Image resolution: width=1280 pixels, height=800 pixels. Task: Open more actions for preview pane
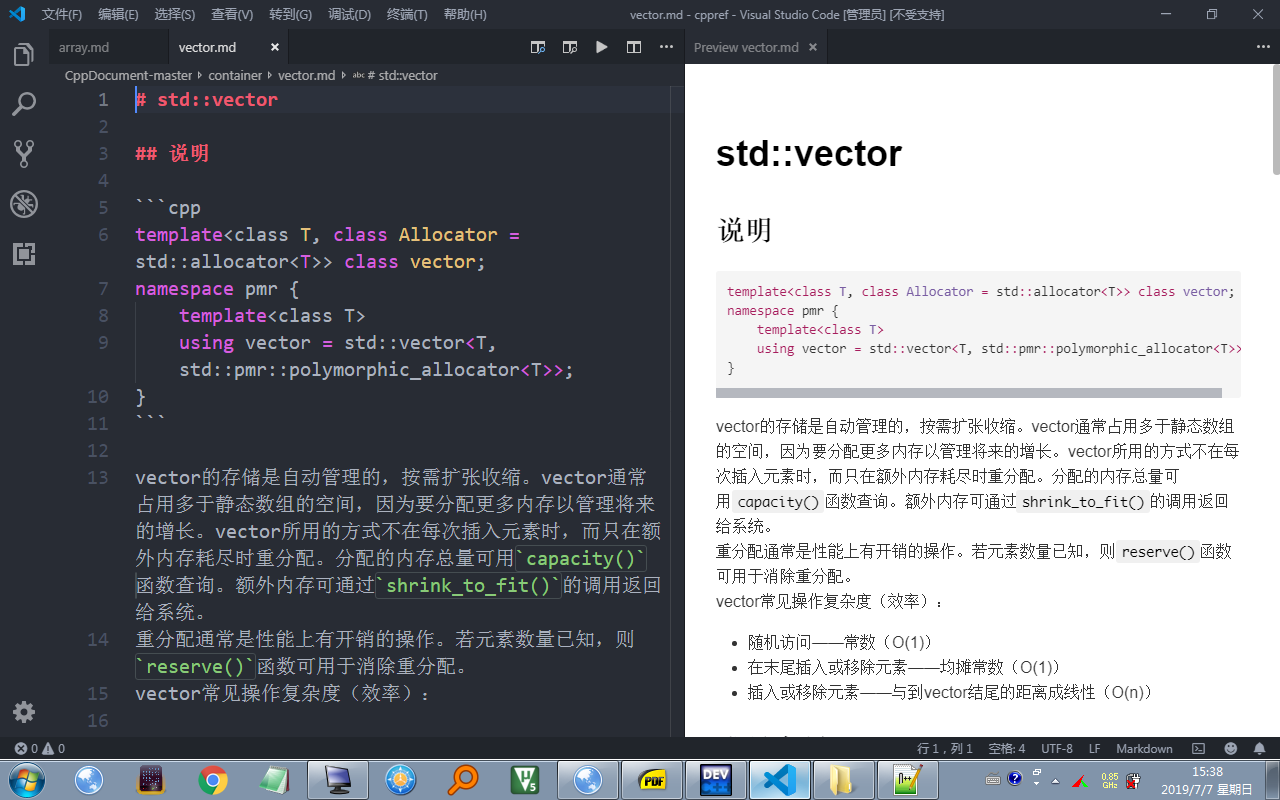[1263, 47]
